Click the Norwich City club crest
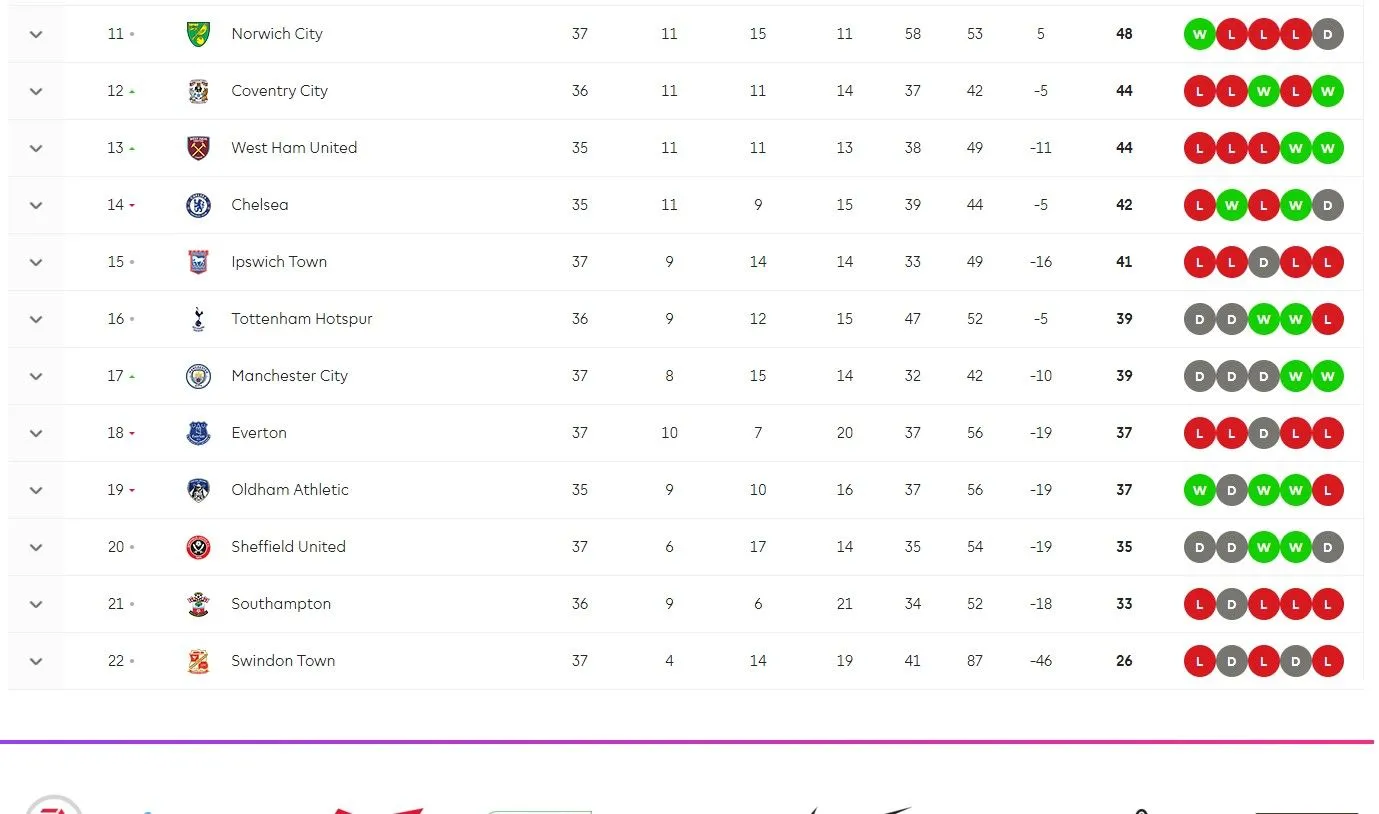This screenshot has width=1379, height=814. pyautogui.click(x=198, y=34)
